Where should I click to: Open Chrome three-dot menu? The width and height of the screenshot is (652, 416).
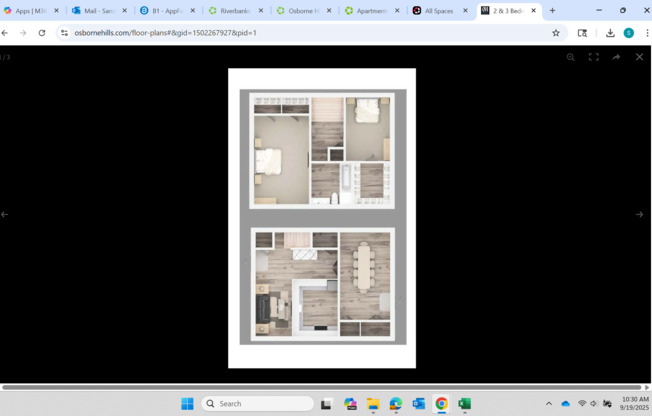(647, 33)
